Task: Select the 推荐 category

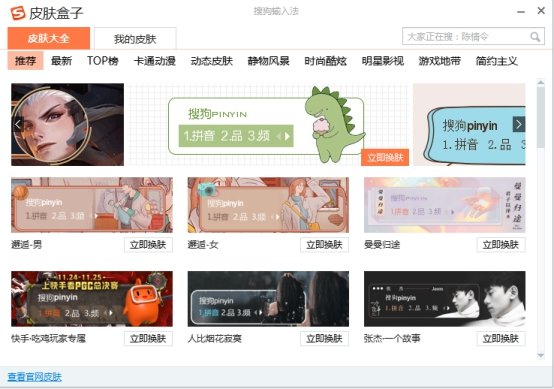Action: pos(25,61)
